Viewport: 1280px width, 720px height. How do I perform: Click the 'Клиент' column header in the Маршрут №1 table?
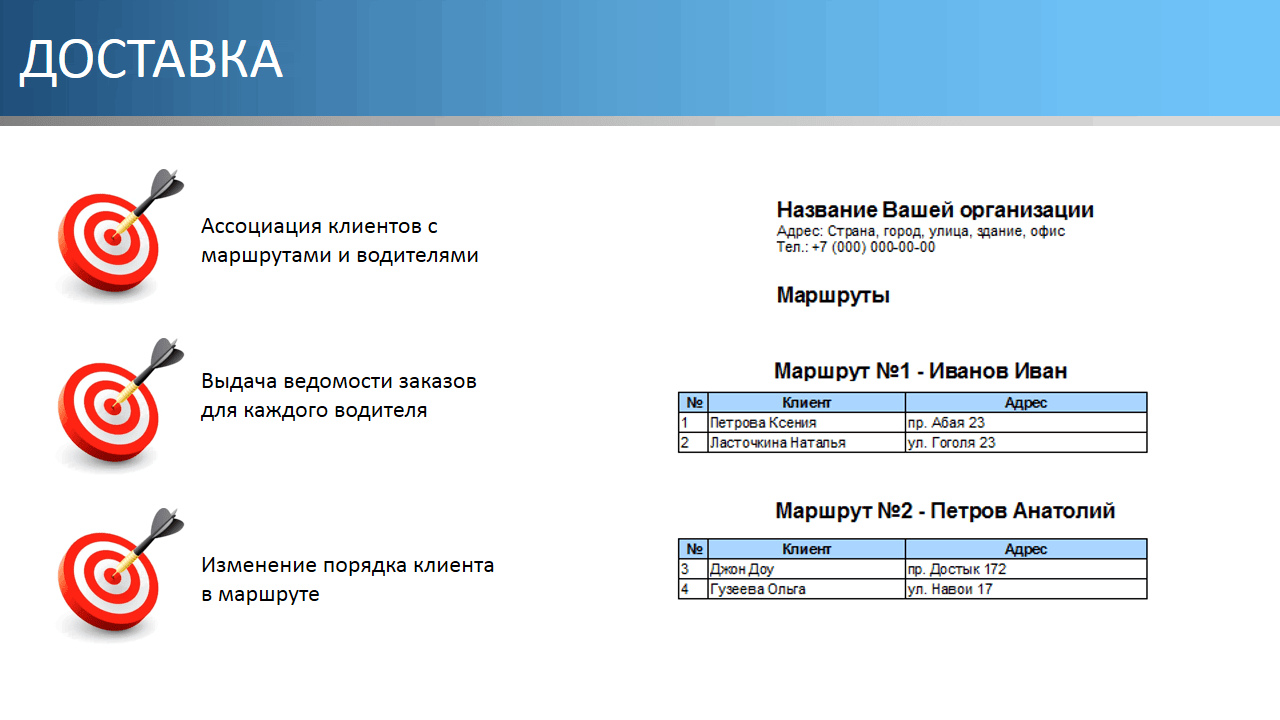pos(807,402)
